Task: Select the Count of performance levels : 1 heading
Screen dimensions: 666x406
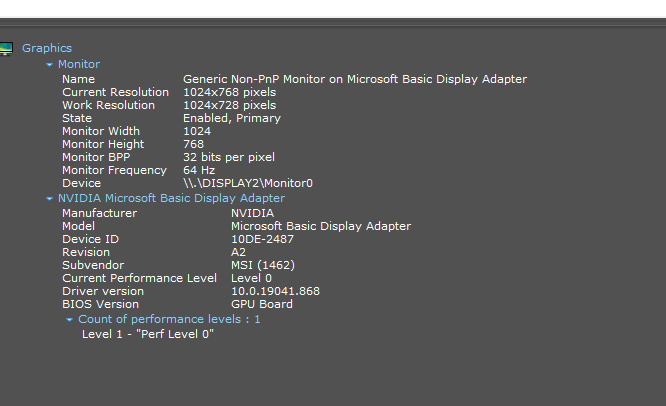Action: pyautogui.click(x=169, y=319)
